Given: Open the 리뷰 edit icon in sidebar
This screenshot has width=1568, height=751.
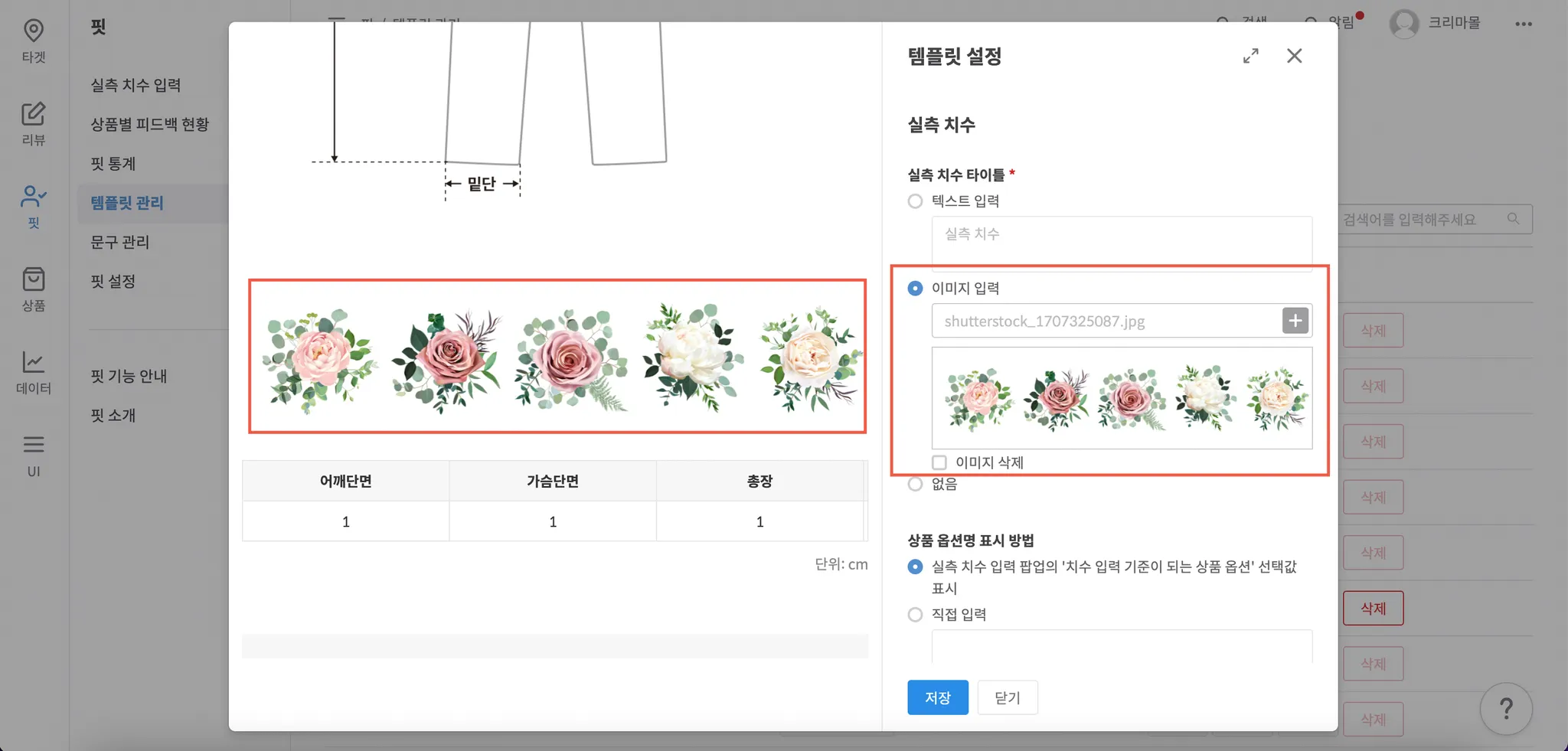Looking at the screenshot, I should tap(33, 114).
